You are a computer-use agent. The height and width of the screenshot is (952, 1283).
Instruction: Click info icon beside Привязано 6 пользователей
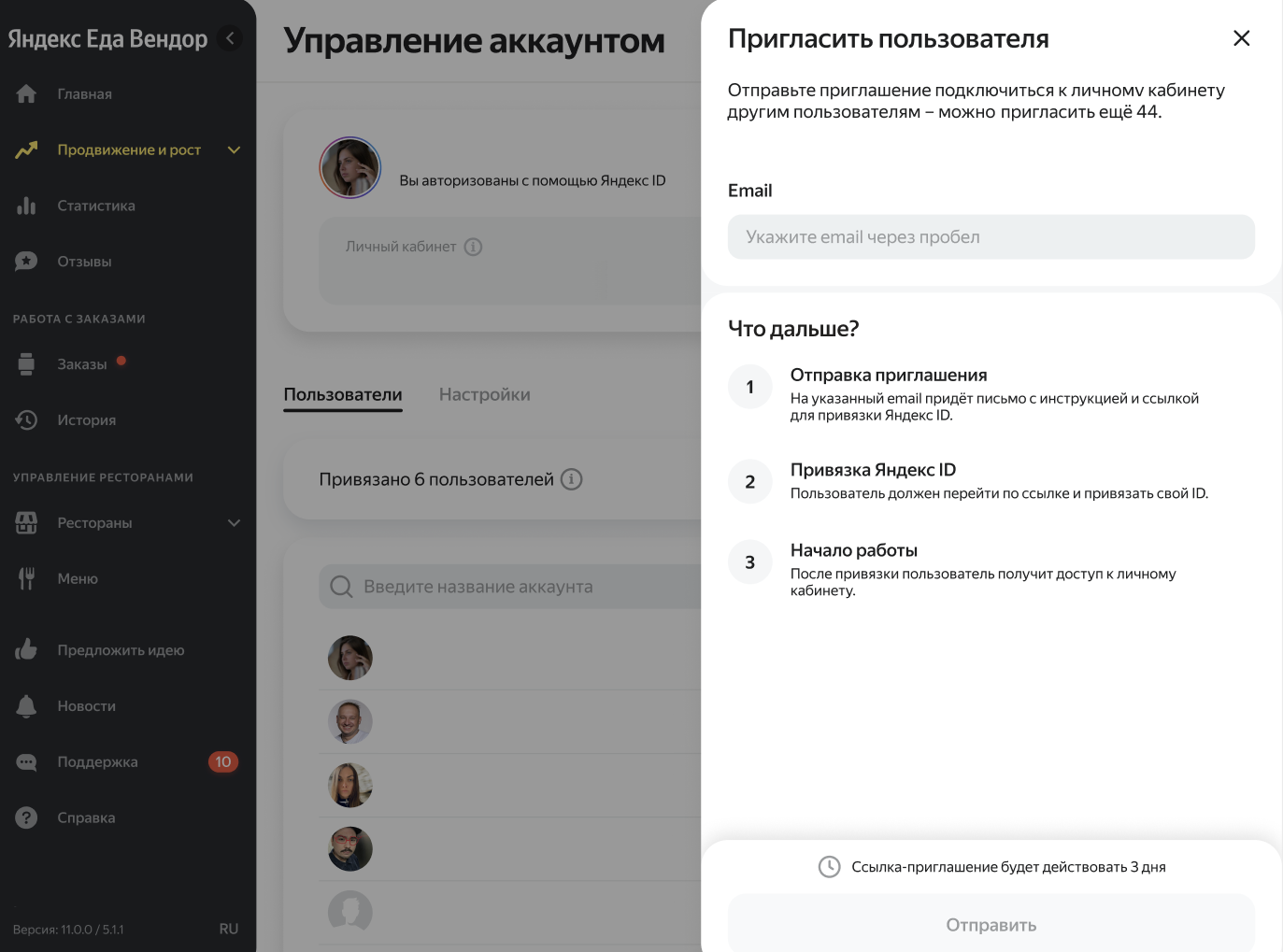pyautogui.click(x=572, y=479)
